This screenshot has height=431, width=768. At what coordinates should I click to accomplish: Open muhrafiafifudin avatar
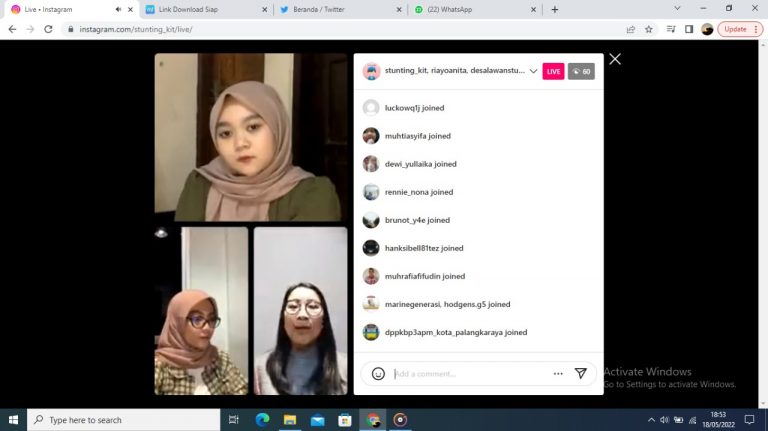point(371,276)
